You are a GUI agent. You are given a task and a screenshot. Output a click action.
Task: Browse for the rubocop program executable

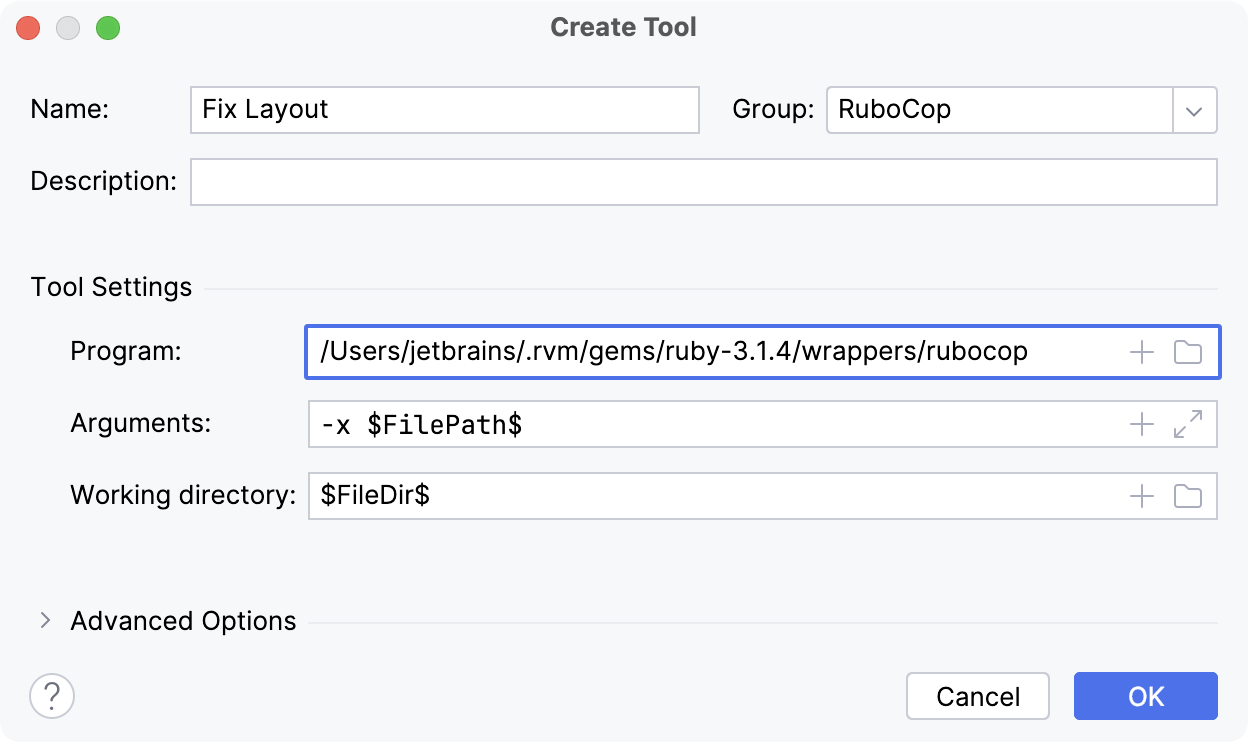click(1188, 352)
